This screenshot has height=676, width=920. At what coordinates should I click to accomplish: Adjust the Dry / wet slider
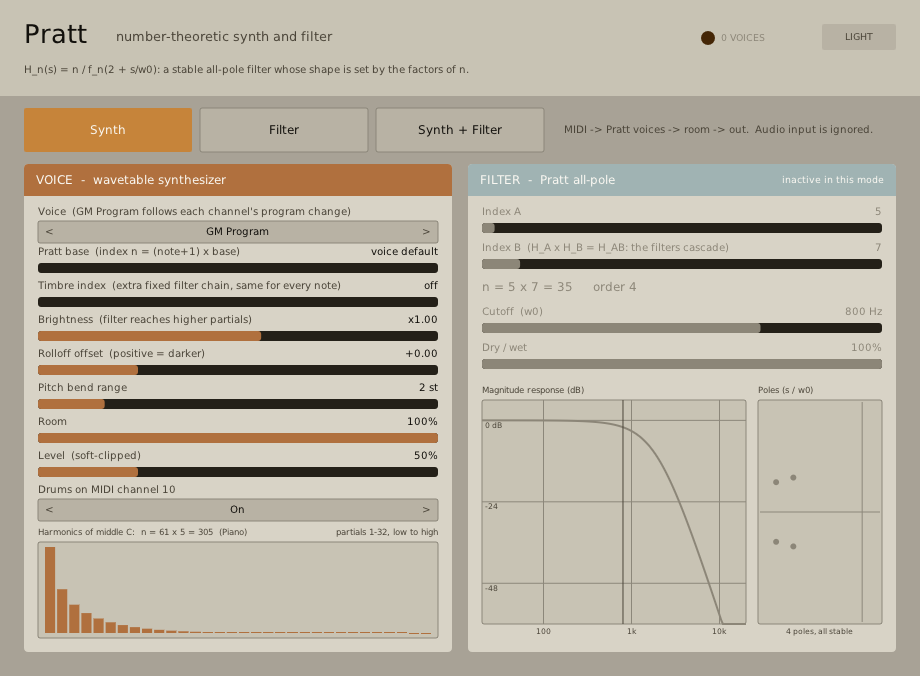(x=682, y=364)
